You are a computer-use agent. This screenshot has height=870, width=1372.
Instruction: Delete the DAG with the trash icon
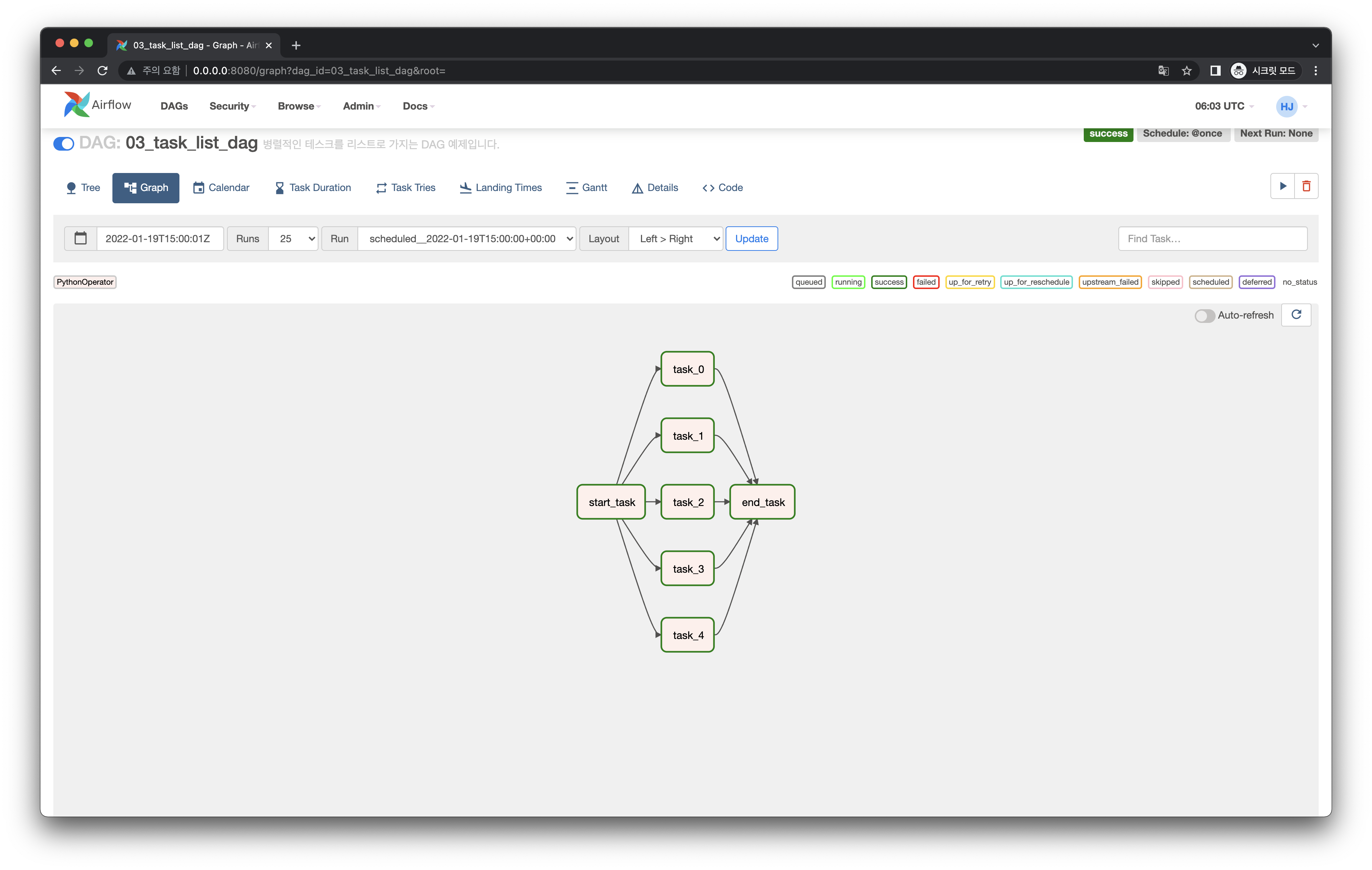(1306, 186)
